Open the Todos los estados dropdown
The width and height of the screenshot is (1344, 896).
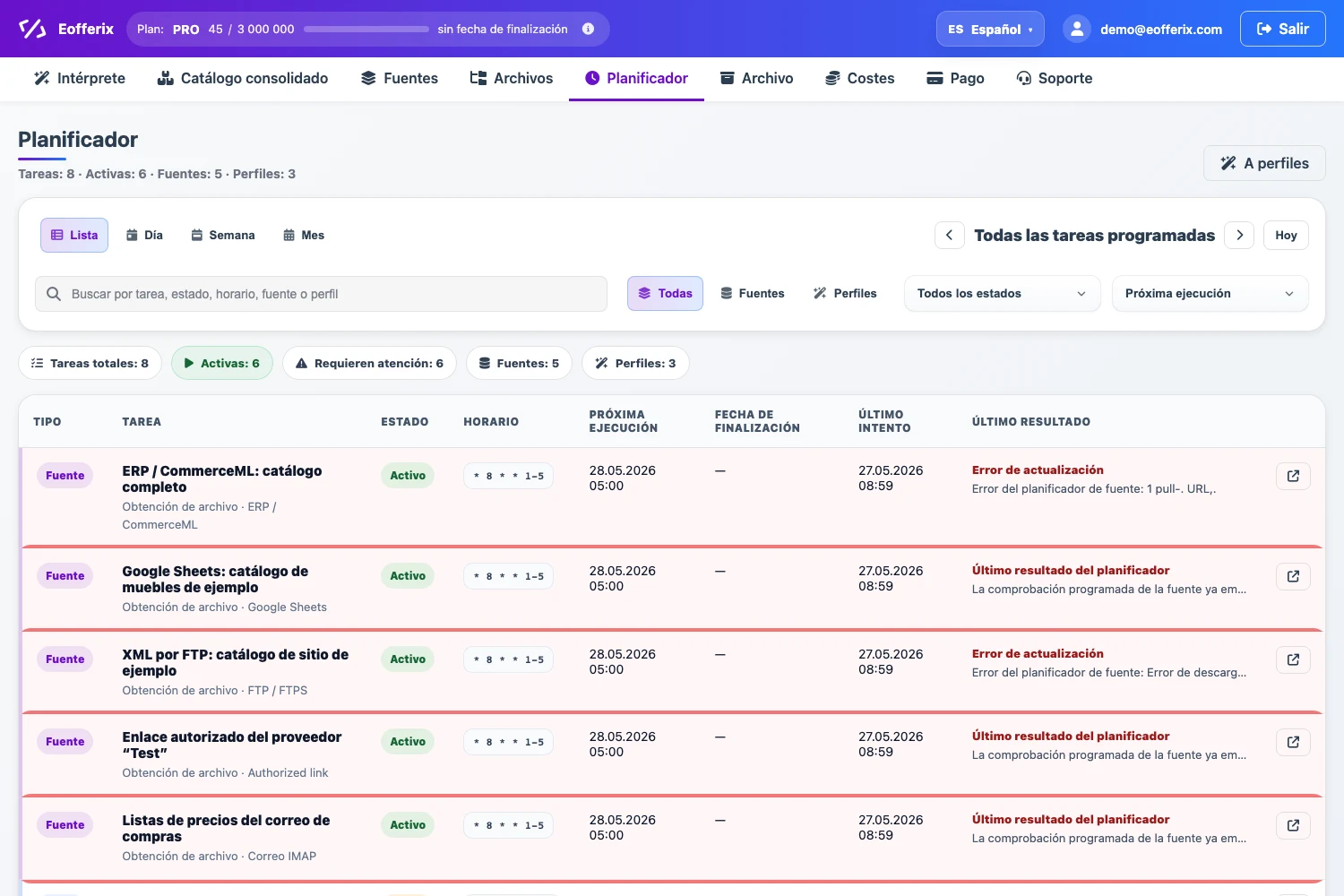(1003, 293)
